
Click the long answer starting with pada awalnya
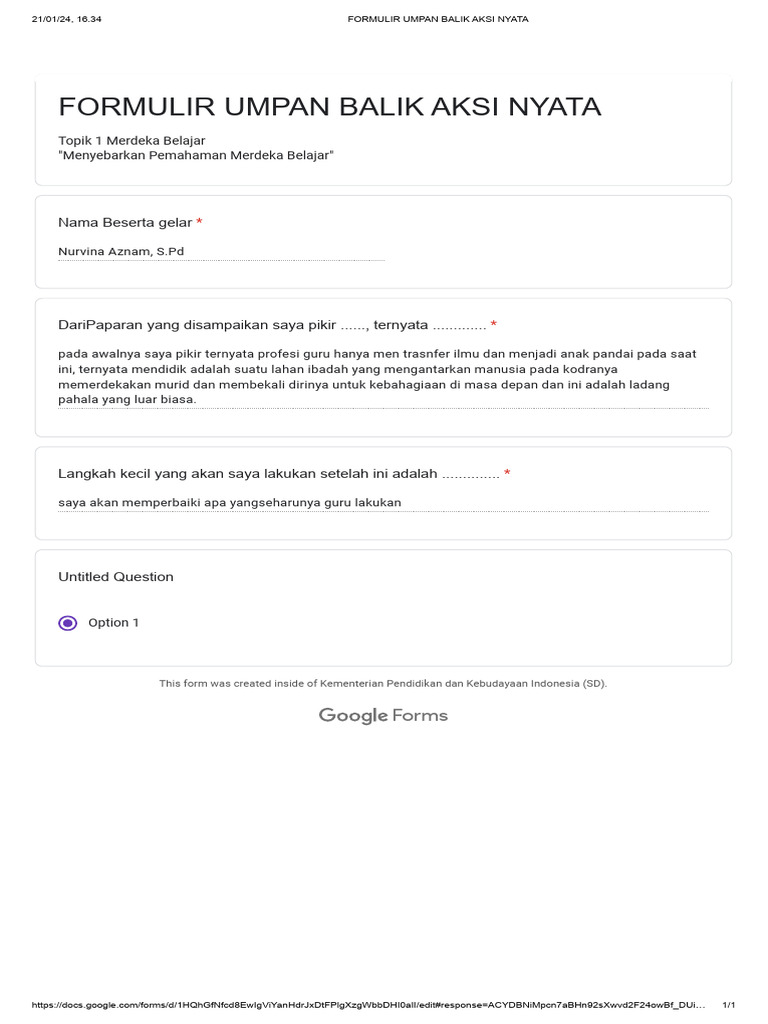coord(383,376)
